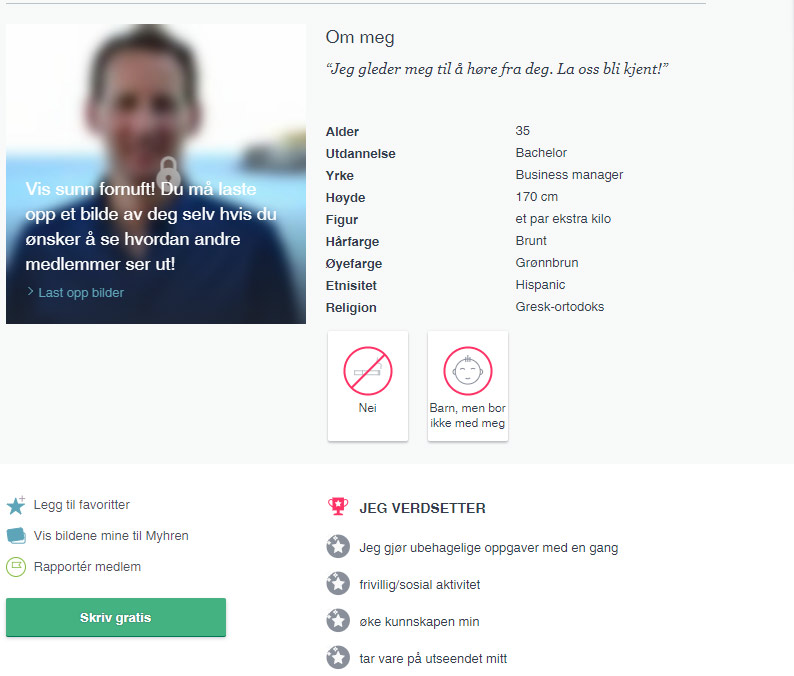Select Legg til favoritter link text

pos(82,505)
